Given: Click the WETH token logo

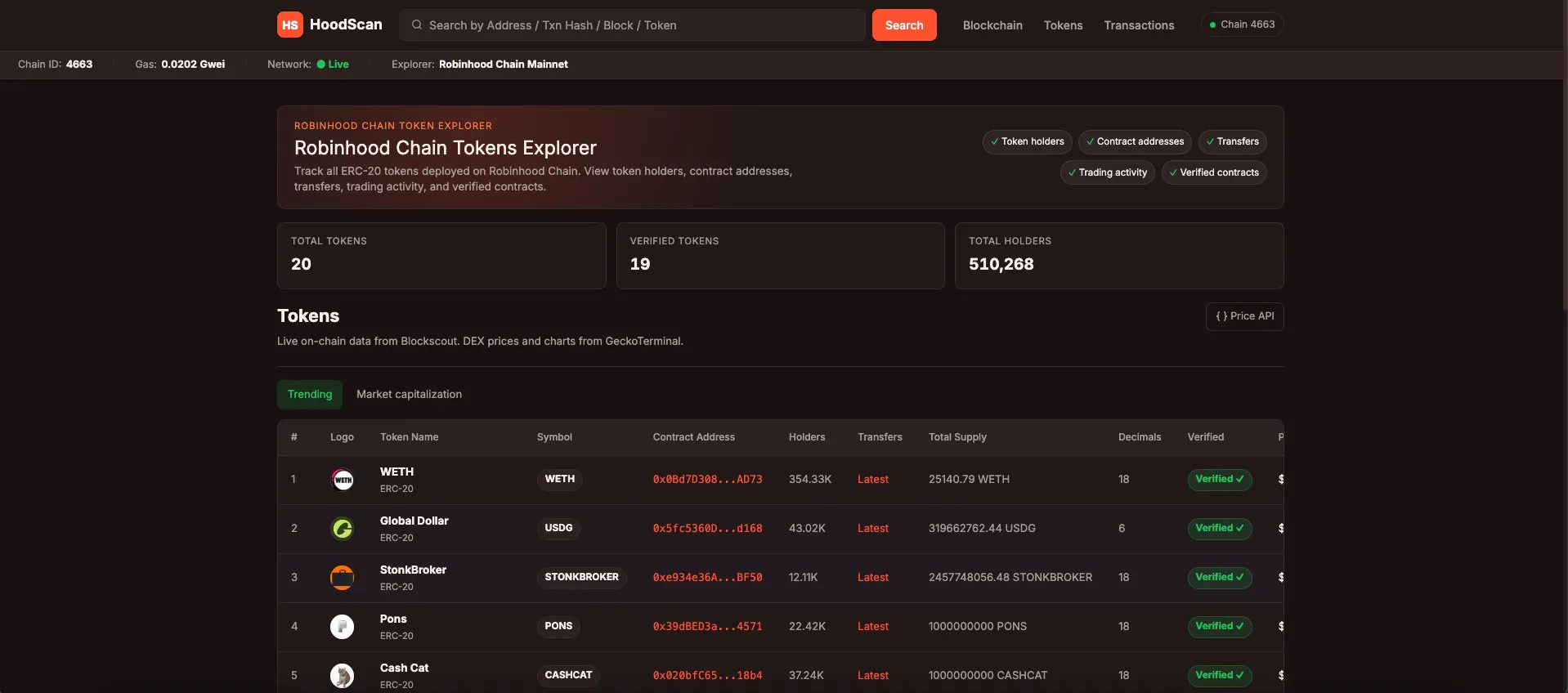Looking at the screenshot, I should click(342, 480).
